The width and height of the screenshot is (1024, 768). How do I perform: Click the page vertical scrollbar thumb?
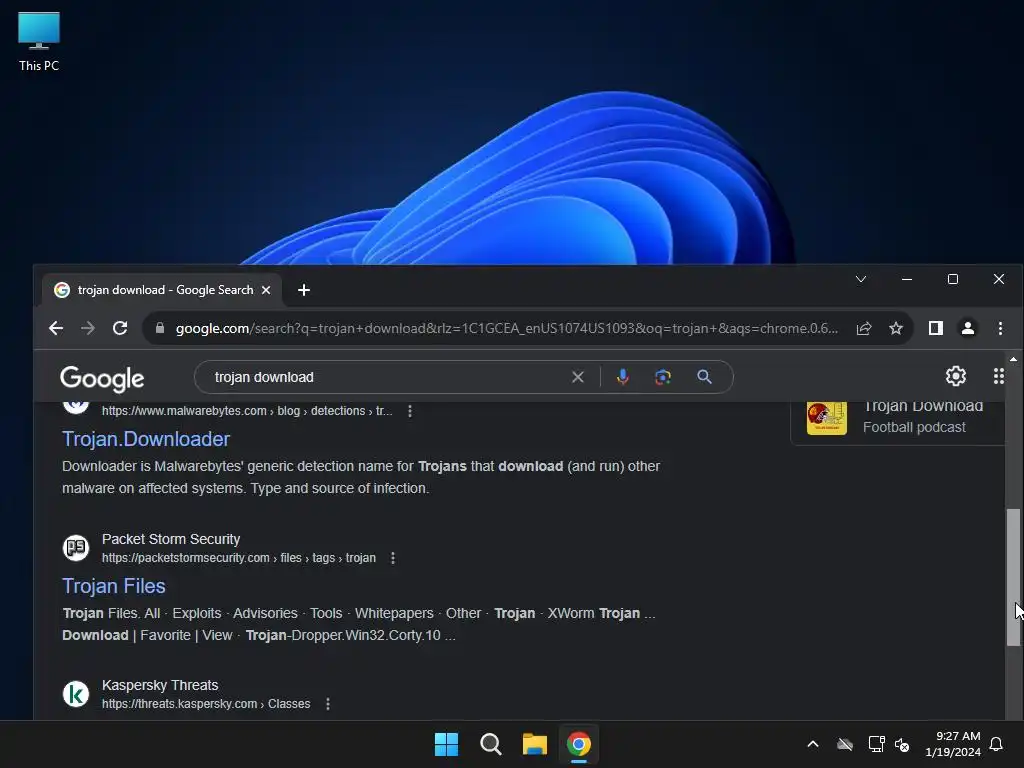tap(1013, 577)
